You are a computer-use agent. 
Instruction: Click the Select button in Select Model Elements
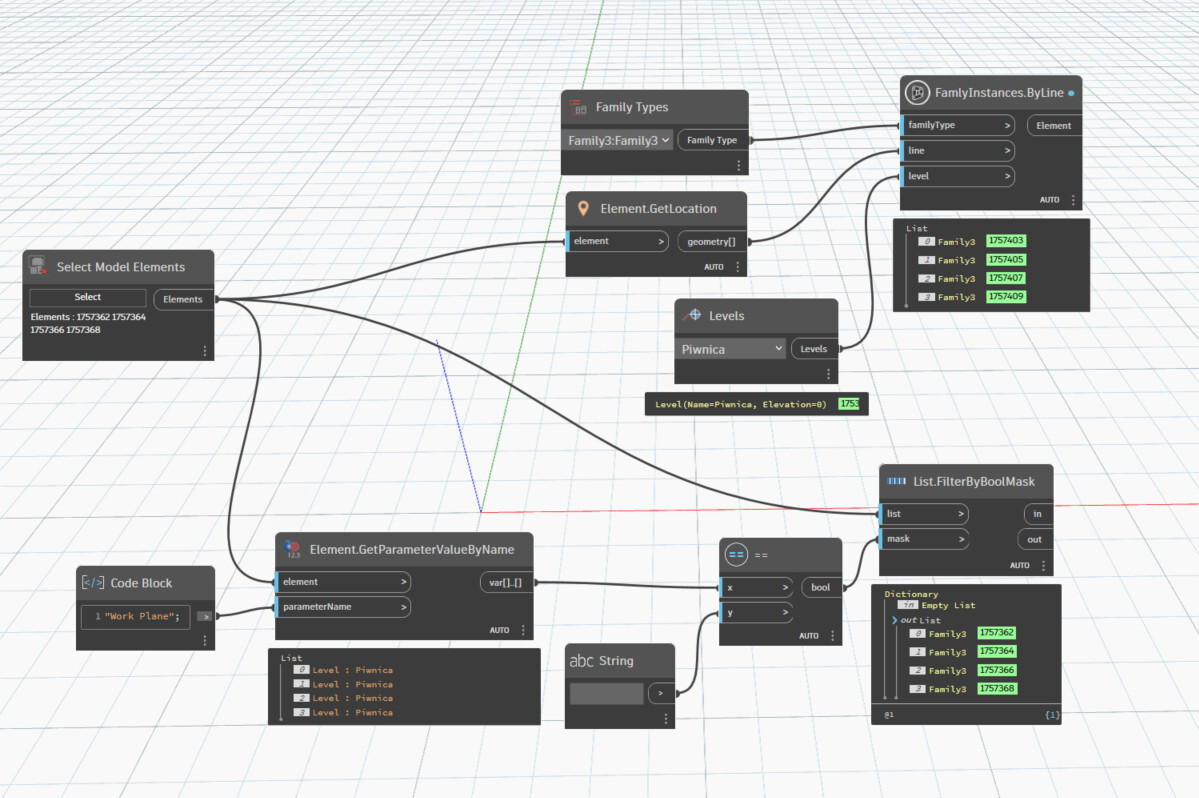point(87,297)
